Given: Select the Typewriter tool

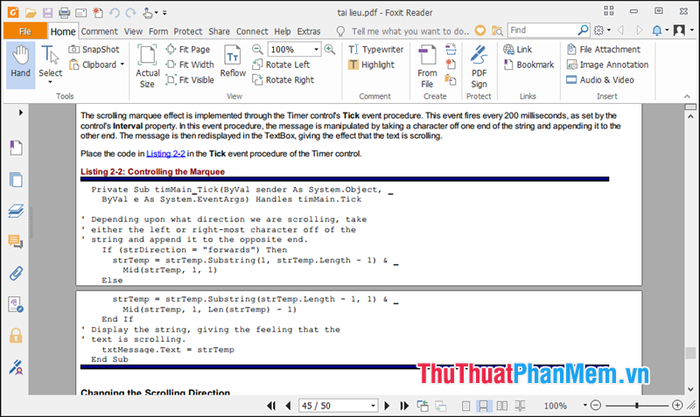Looking at the screenshot, I should click(379, 48).
